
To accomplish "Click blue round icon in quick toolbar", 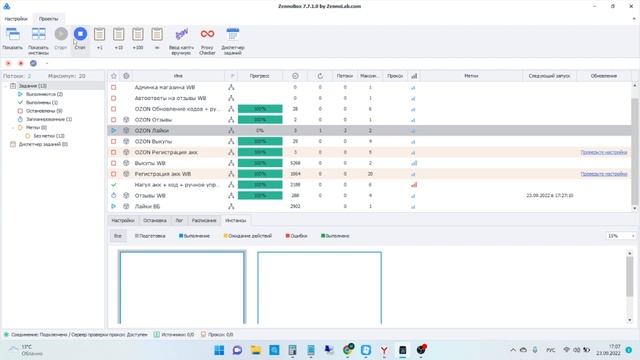I will (33, 63).
